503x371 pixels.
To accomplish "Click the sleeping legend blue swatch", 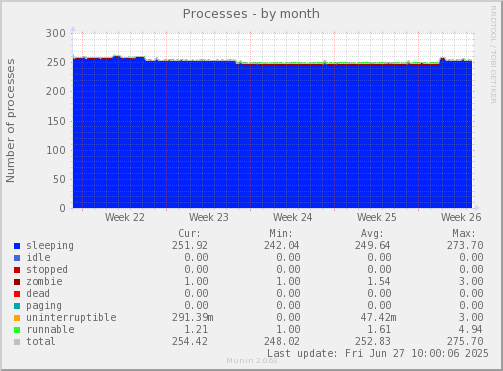I will pos(17,246).
